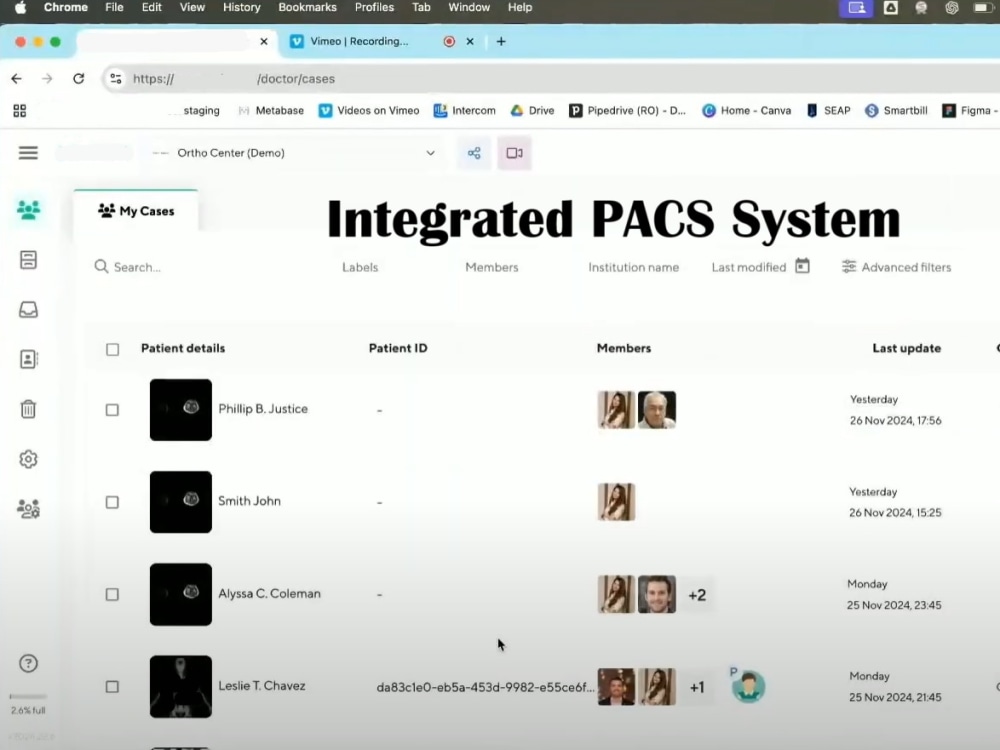Open Phillip B. Justice scan thumbnail
Image resolution: width=1000 pixels, height=750 pixels.
[180, 410]
